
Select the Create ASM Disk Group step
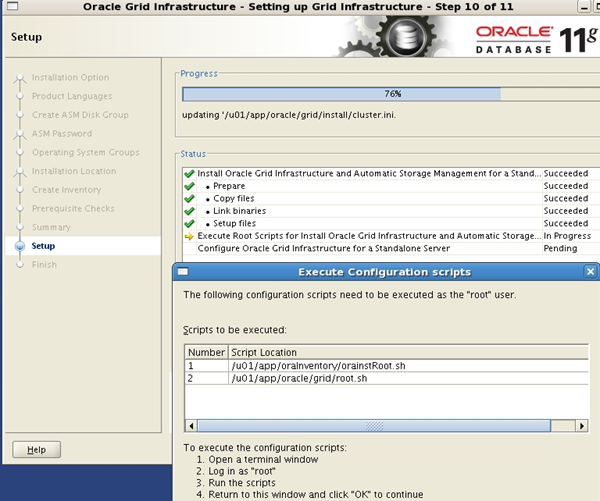tap(80, 115)
